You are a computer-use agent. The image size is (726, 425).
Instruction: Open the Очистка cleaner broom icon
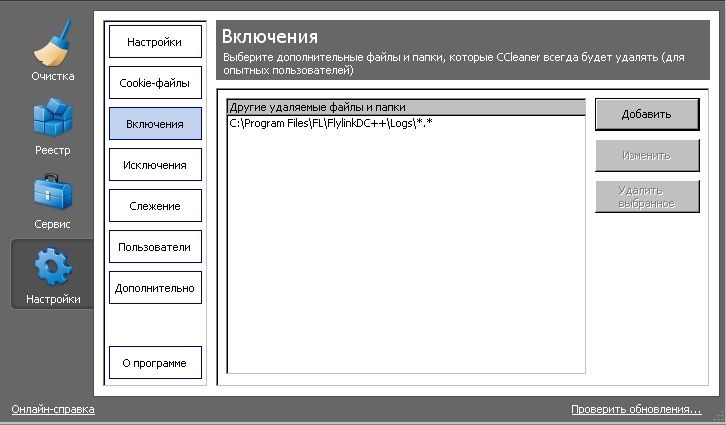(52, 47)
